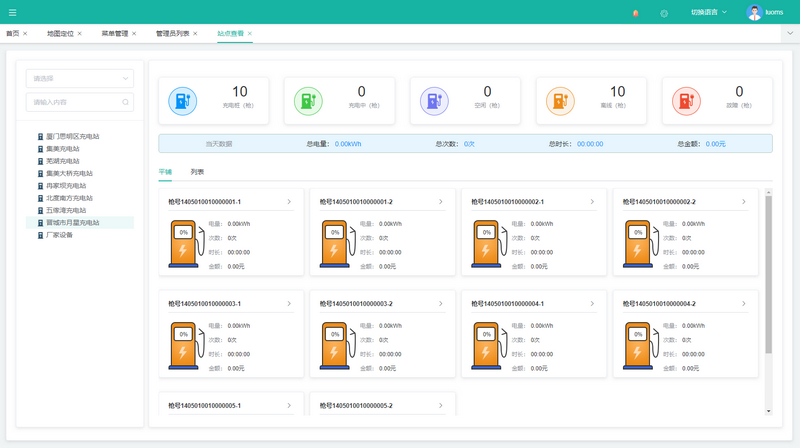The image size is (800, 448).
Task: Switch to the 首页 tab
Action: [x=13, y=34]
